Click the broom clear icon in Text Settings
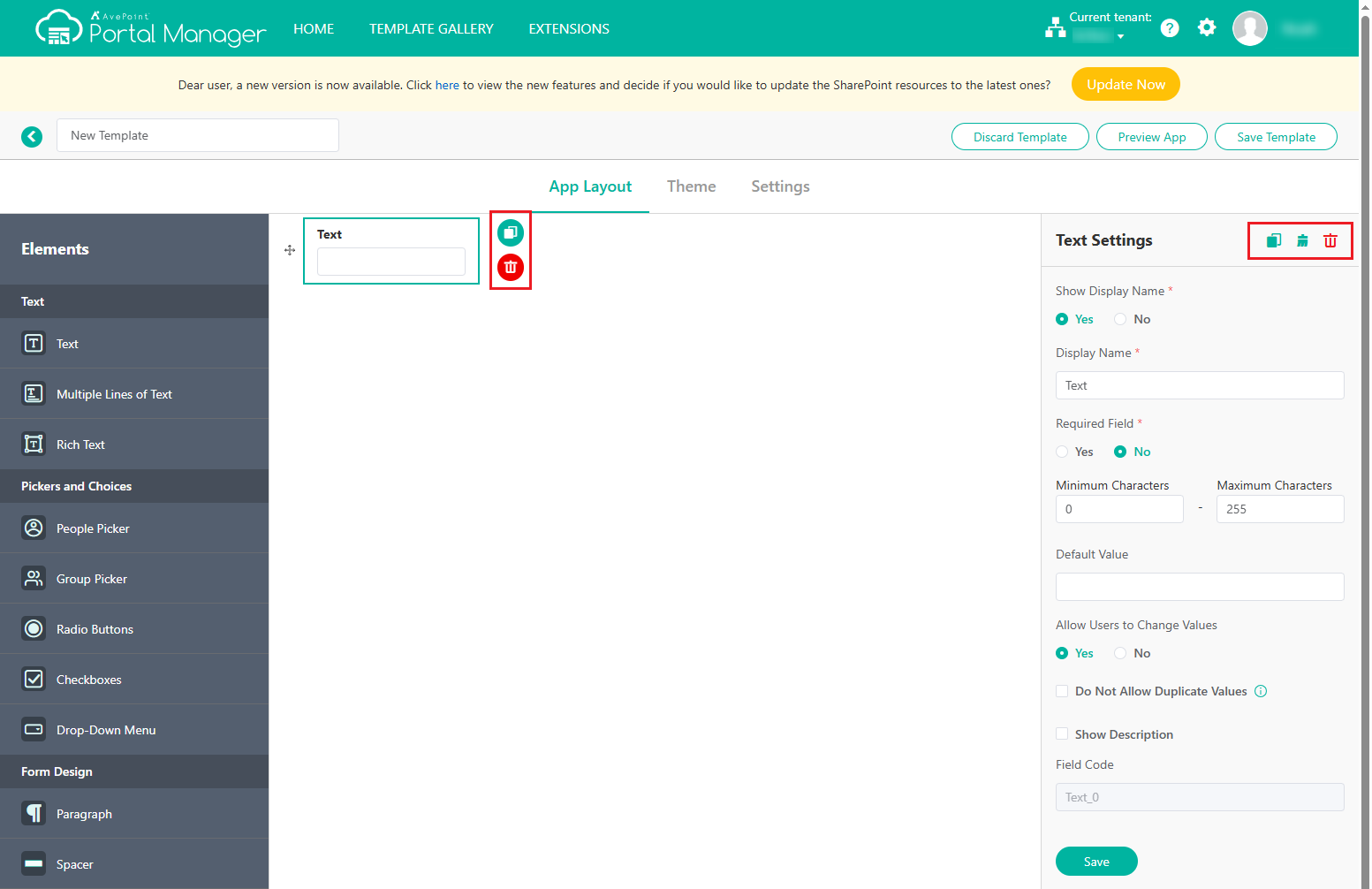Screen dimensions: 1372x889 [x=1302, y=240]
